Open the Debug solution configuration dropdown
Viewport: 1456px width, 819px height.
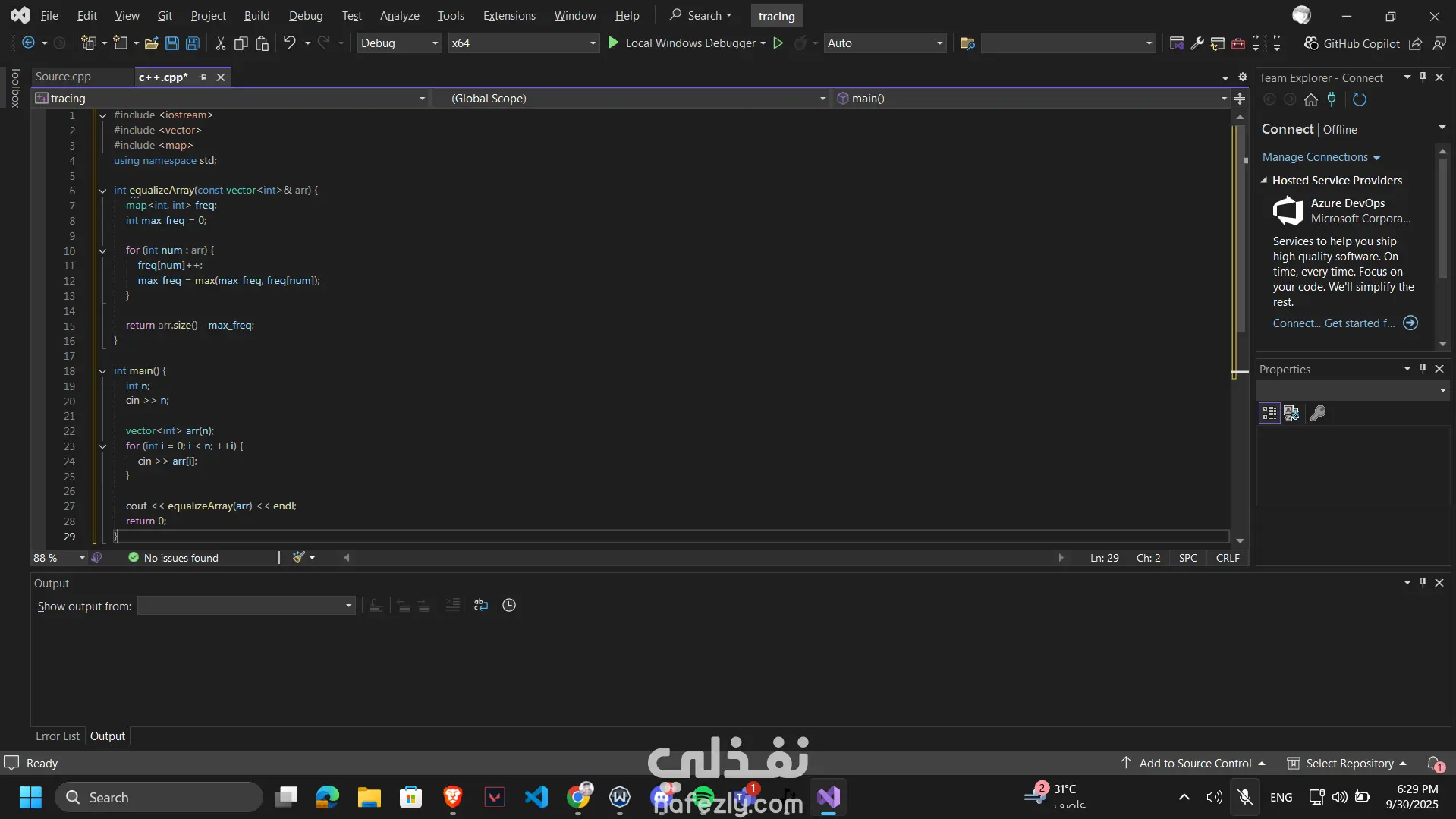pyautogui.click(x=399, y=43)
